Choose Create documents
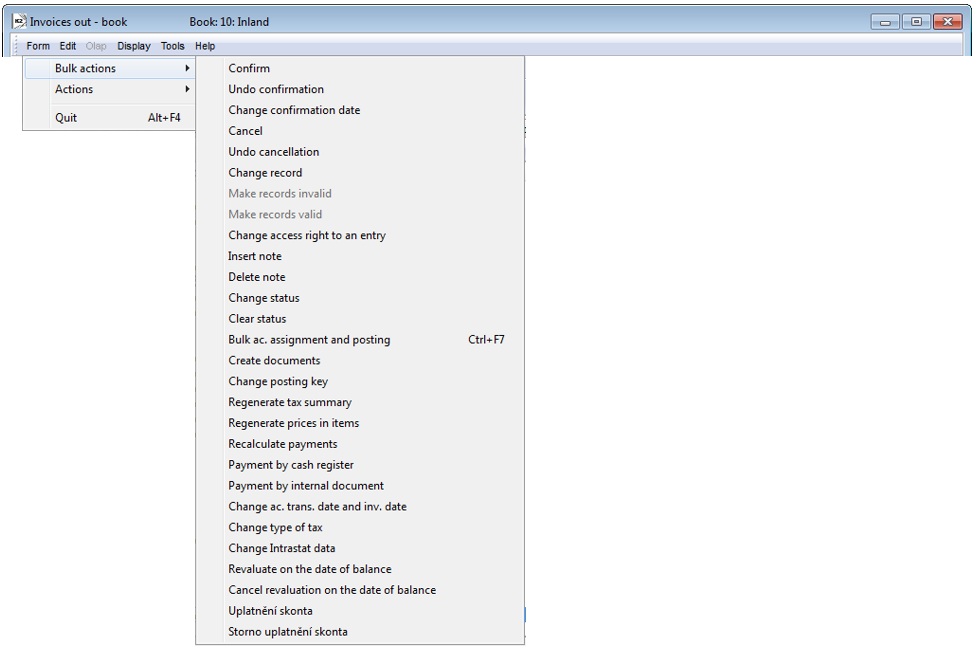The height and width of the screenshot is (646, 973). [x=360, y=361]
